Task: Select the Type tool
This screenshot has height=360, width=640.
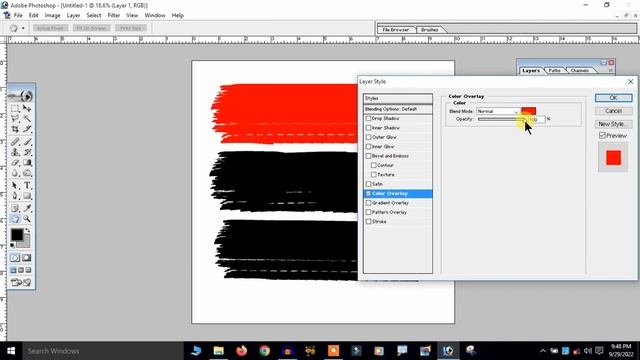Action: click(x=27, y=185)
